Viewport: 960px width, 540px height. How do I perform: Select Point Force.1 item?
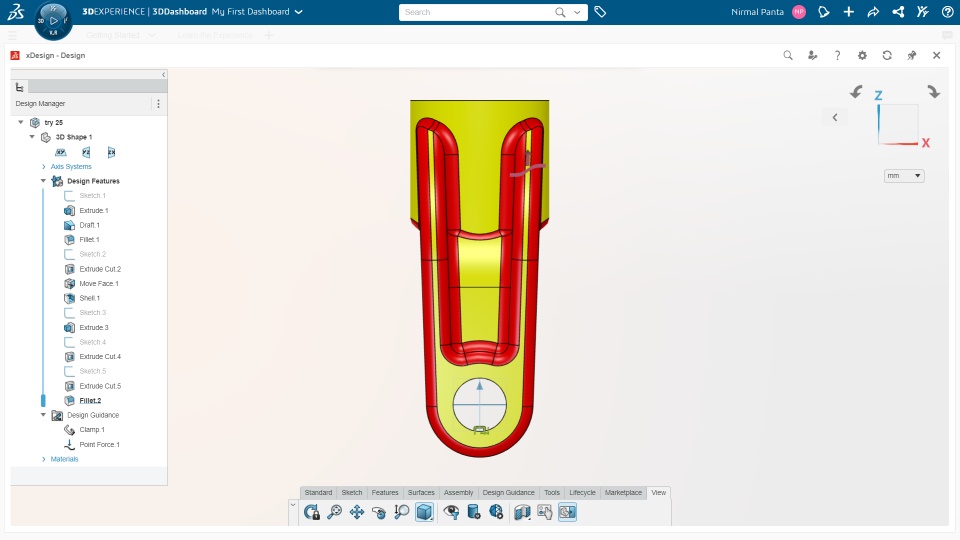click(99, 444)
